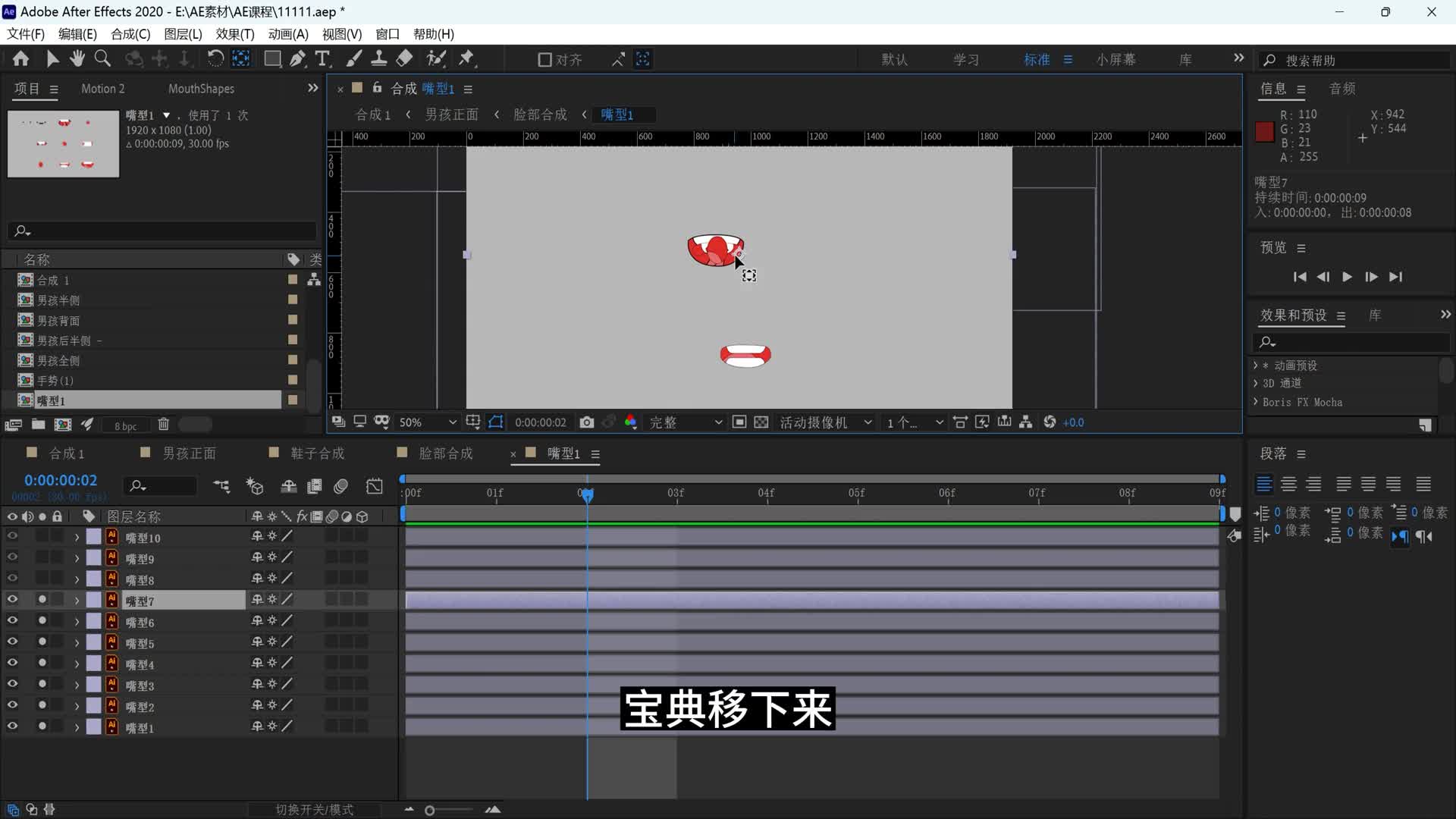Switch to the 男孩正面 timeline tab
Screen dimensions: 1456x819
pyautogui.click(x=189, y=453)
